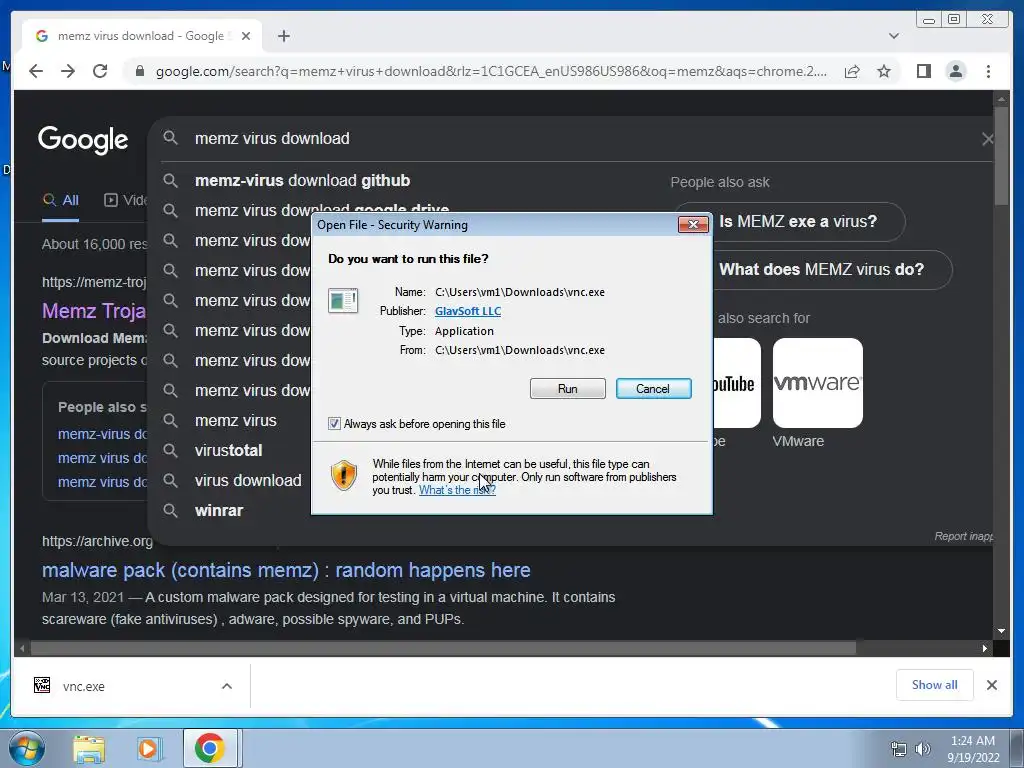Click the vnc.exe file type icon
This screenshot has height=768, width=1024.
42,685
